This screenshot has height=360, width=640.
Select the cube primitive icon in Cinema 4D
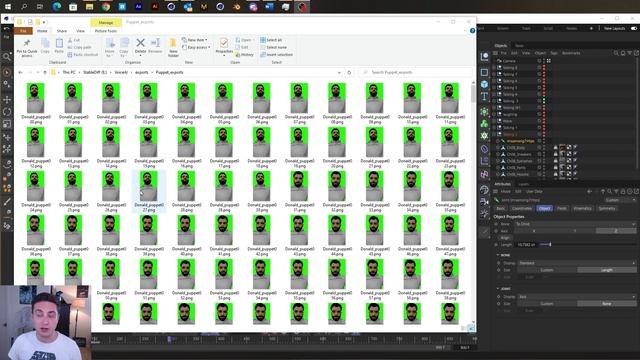(484, 84)
